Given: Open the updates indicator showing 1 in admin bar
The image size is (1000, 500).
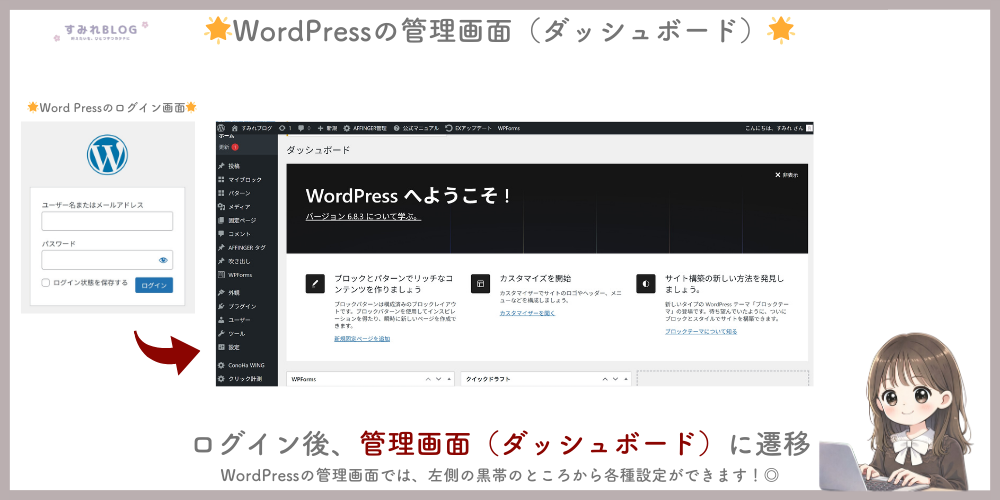Looking at the screenshot, I should click(x=285, y=128).
